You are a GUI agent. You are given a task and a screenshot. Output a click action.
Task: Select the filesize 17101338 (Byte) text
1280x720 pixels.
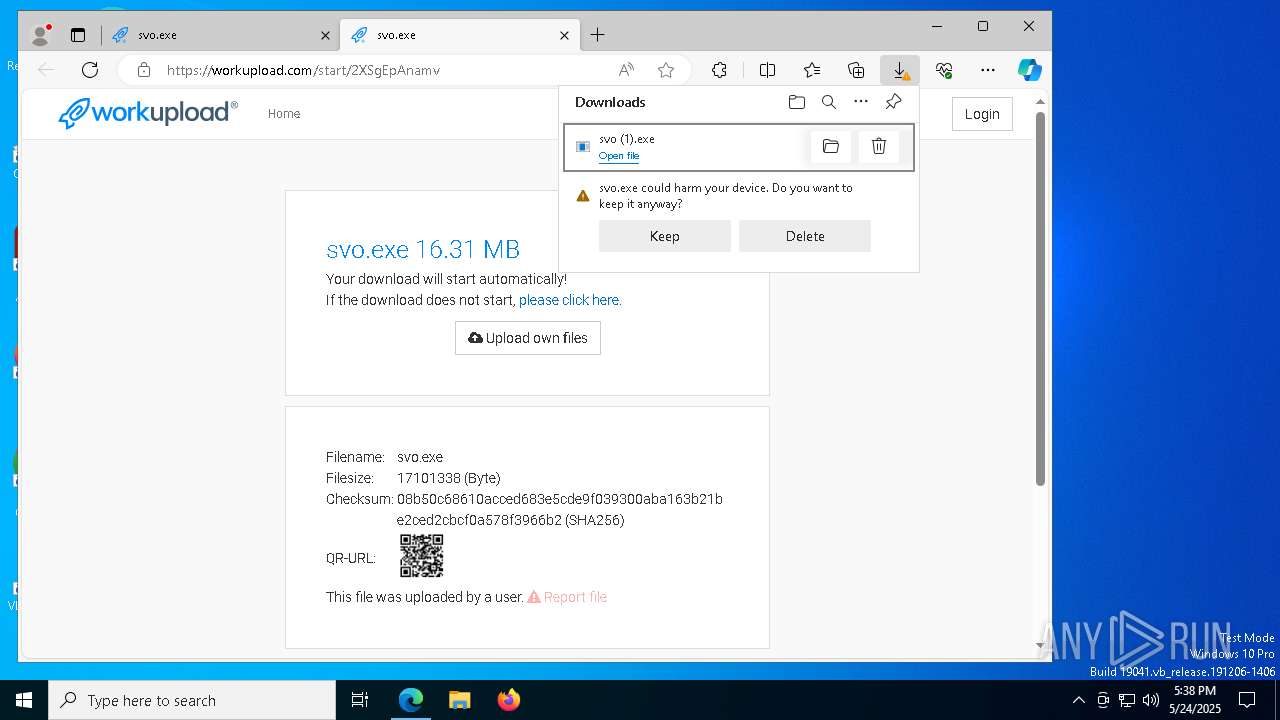[449, 478]
